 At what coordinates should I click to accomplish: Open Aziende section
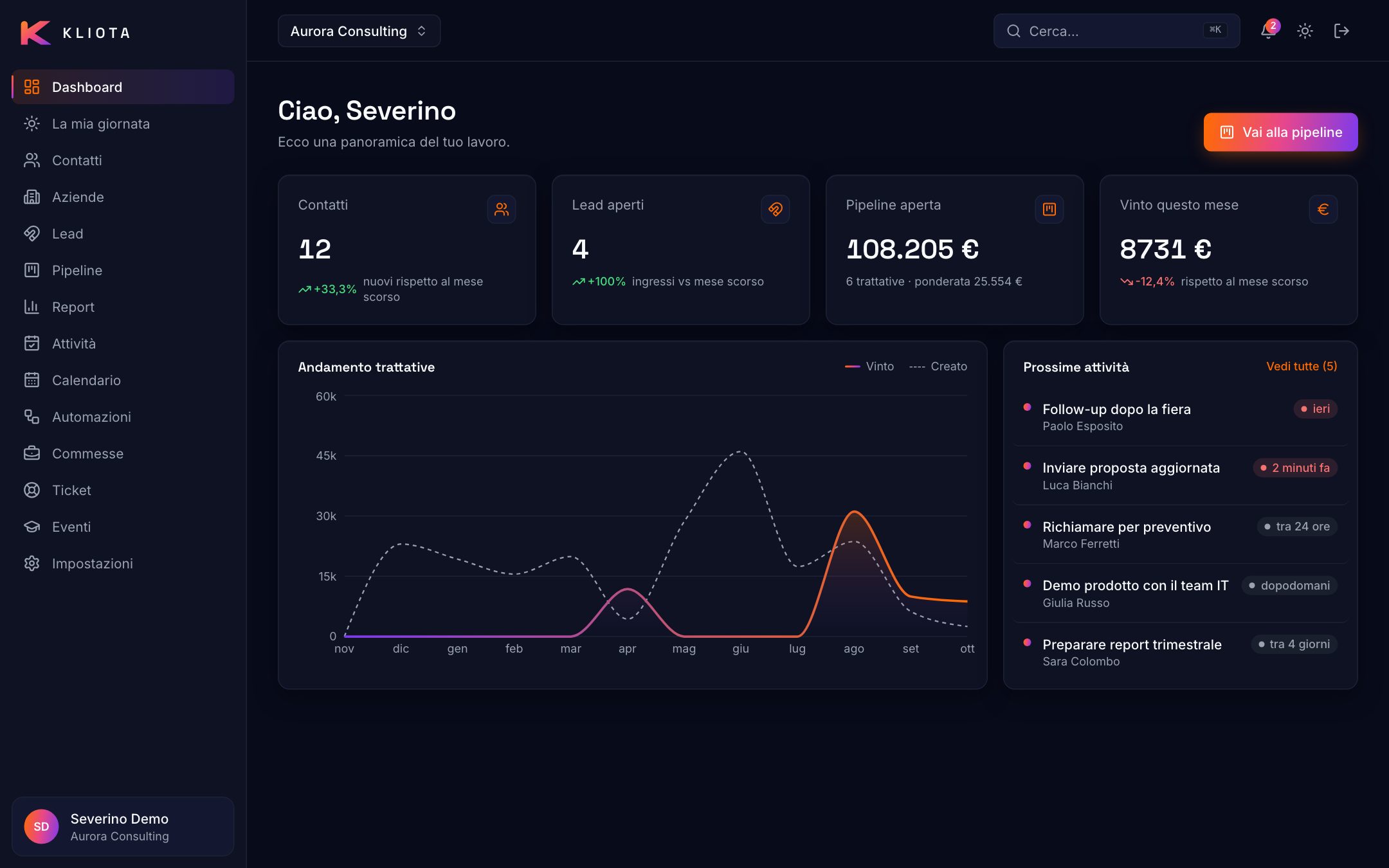click(123, 197)
